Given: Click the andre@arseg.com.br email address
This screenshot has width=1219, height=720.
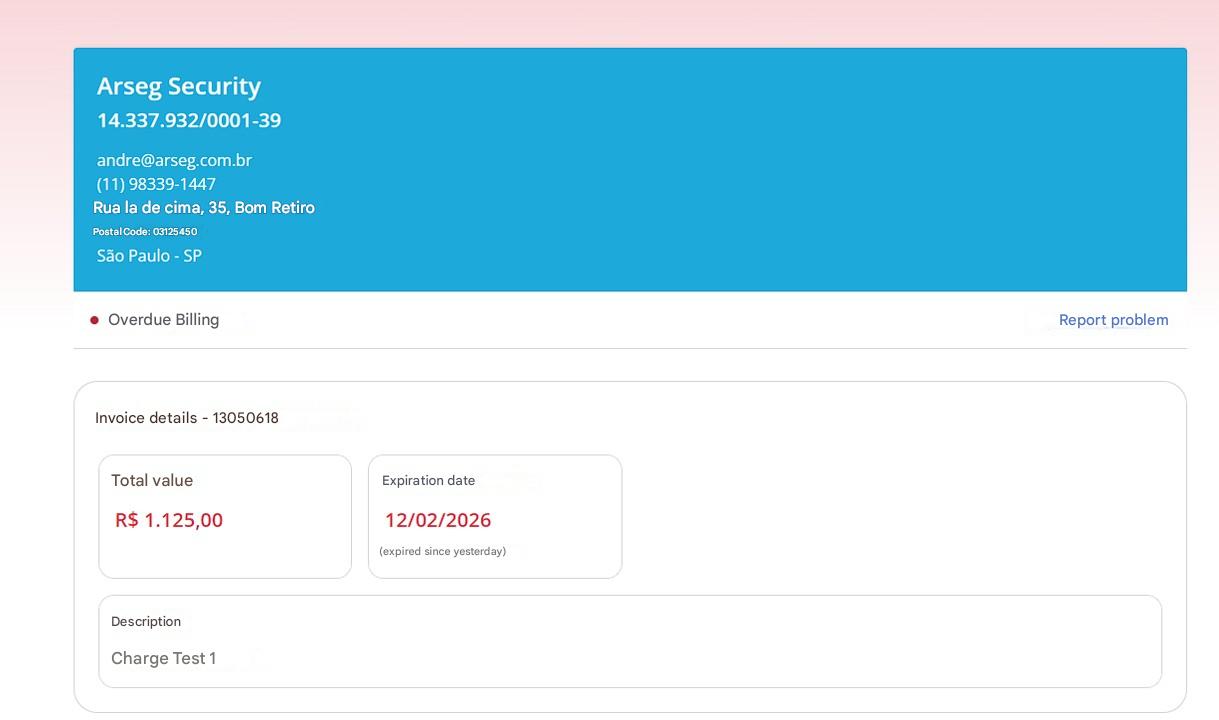Looking at the screenshot, I should (x=174, y=160).
